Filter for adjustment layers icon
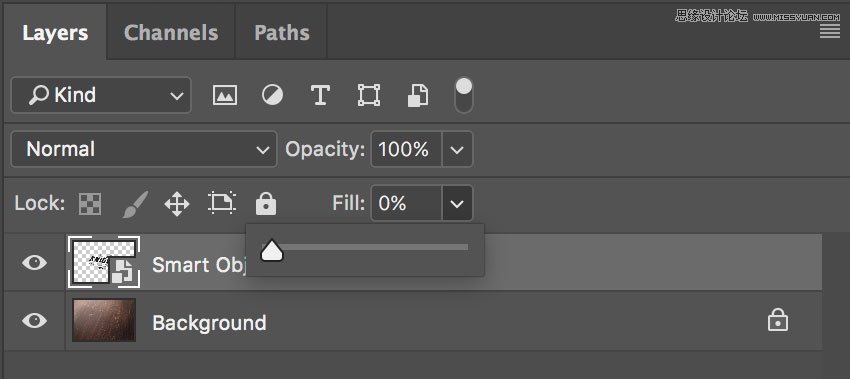Viewport: 850px width, 379px height. pyautogui.click(x=272, y=95)
